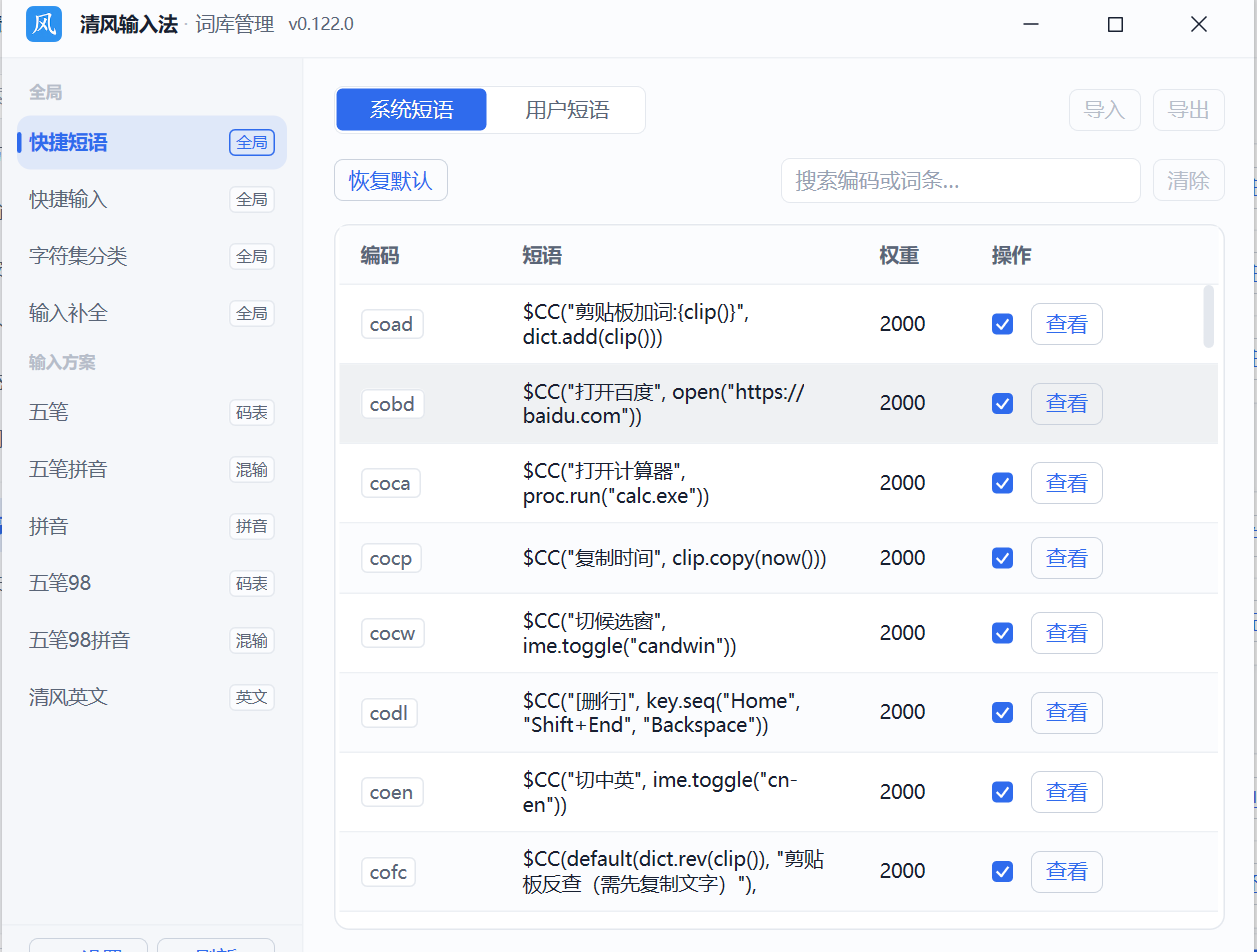Uncheck the checkbox for cocw

click(x=1002, y=633)
